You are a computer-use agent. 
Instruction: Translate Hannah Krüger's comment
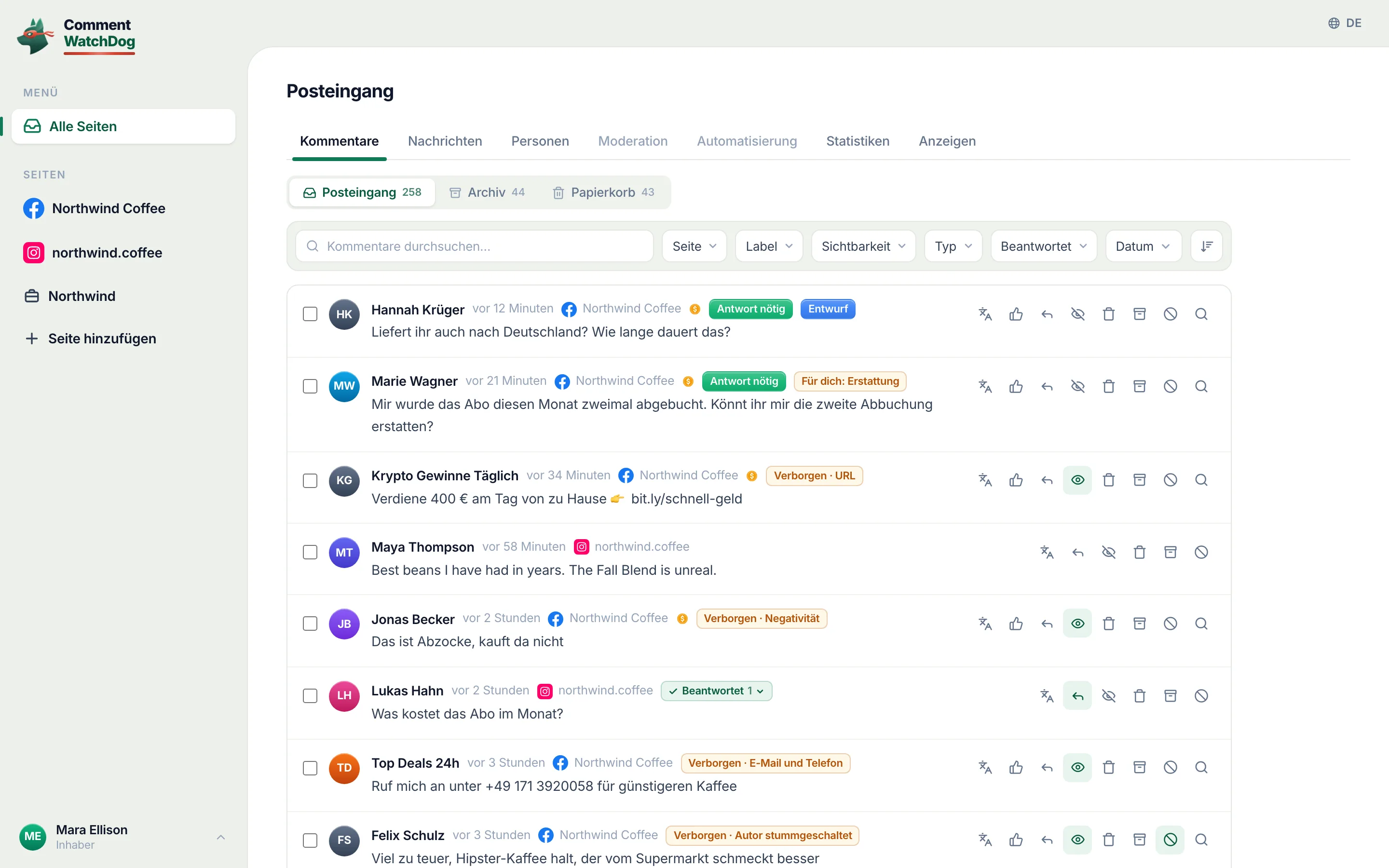tap(985, 314)
